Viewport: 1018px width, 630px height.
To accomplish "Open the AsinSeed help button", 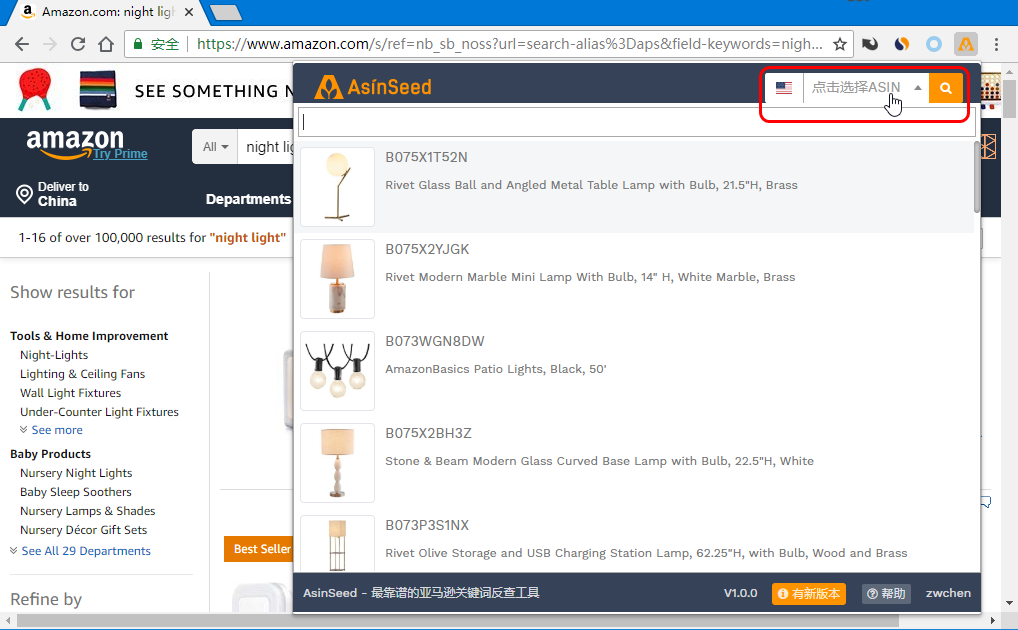I will point(886,594).
